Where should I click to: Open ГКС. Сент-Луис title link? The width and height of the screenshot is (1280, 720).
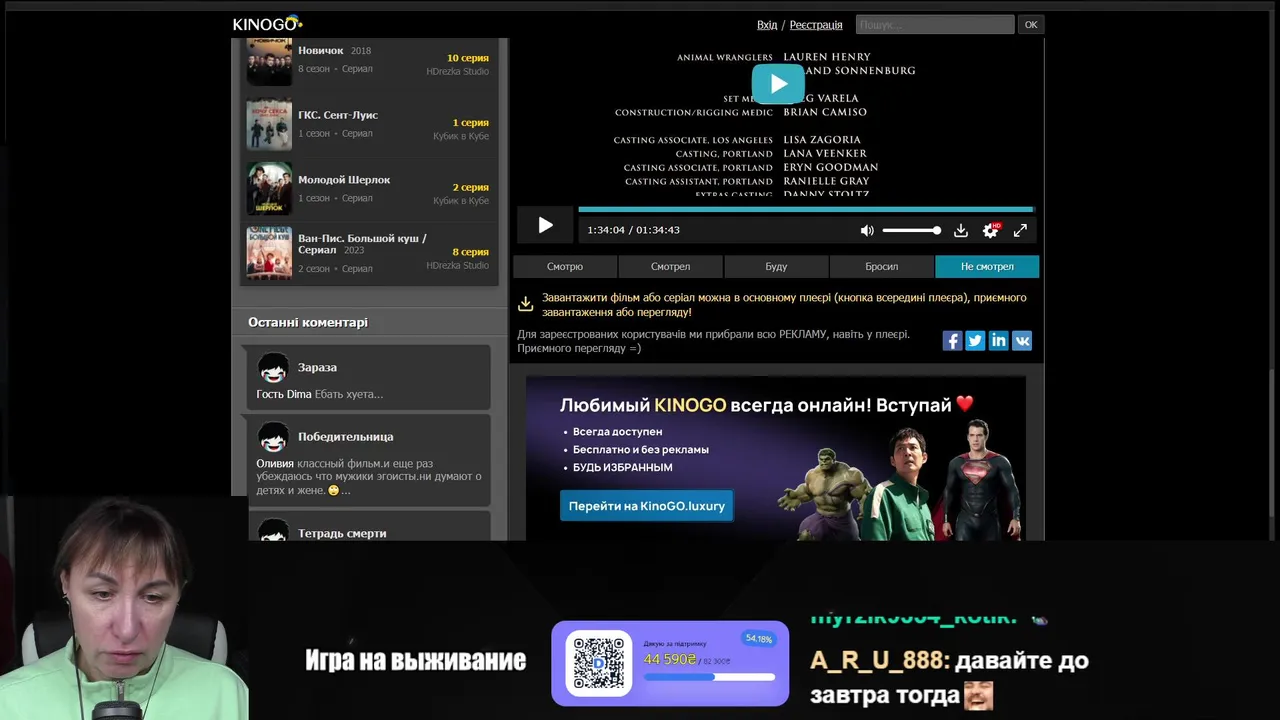(x=338, y=115)
